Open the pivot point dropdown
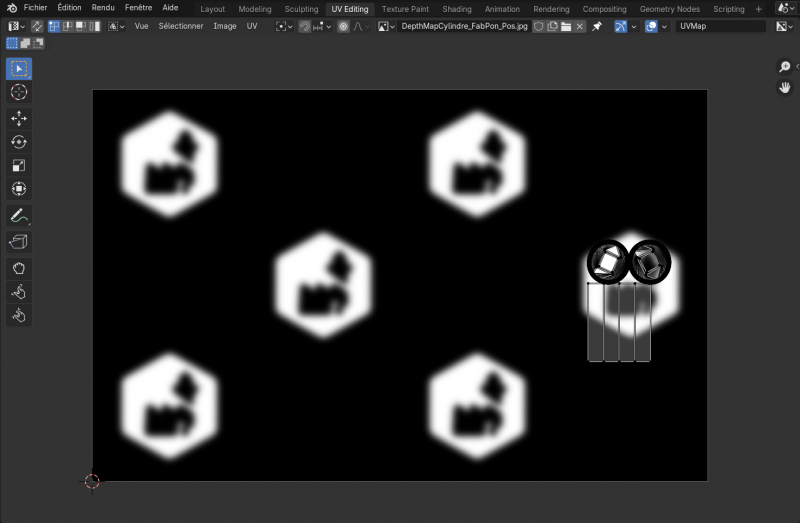800x523 pixels. click(x=284, y=26)
